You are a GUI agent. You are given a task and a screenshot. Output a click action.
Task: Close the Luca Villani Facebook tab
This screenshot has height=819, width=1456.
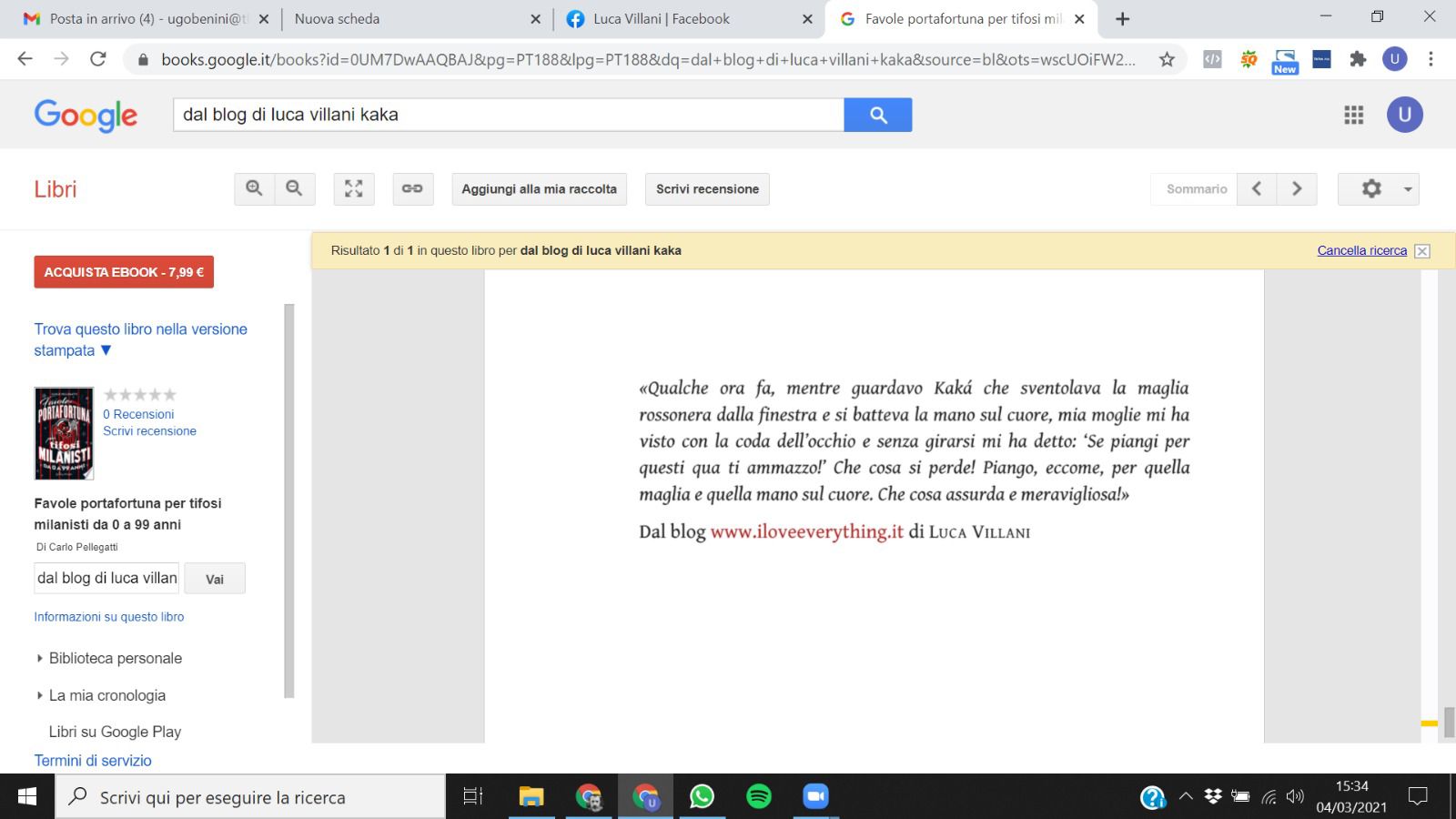click(x=807, y=19)
